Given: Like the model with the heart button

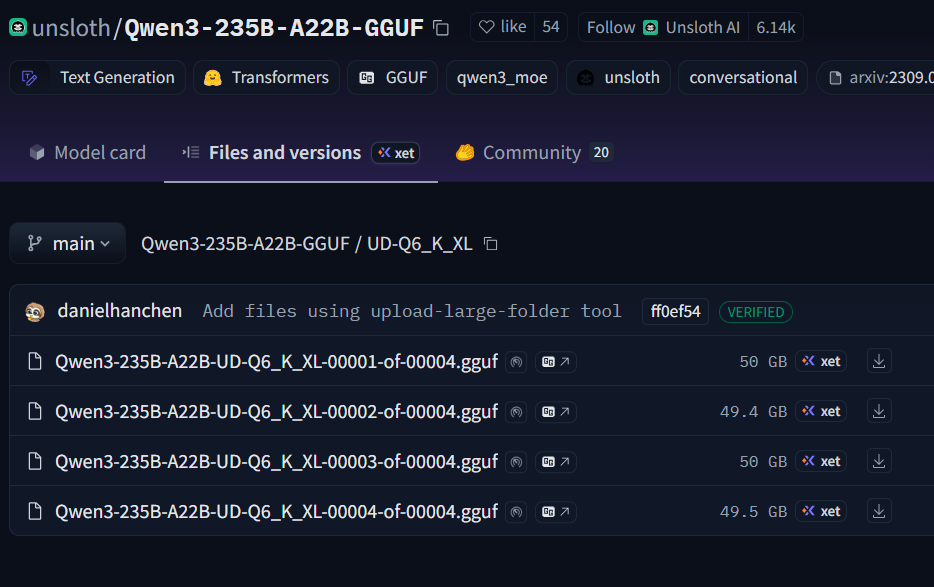Looking at the screenshot, I should click(501, 27).
